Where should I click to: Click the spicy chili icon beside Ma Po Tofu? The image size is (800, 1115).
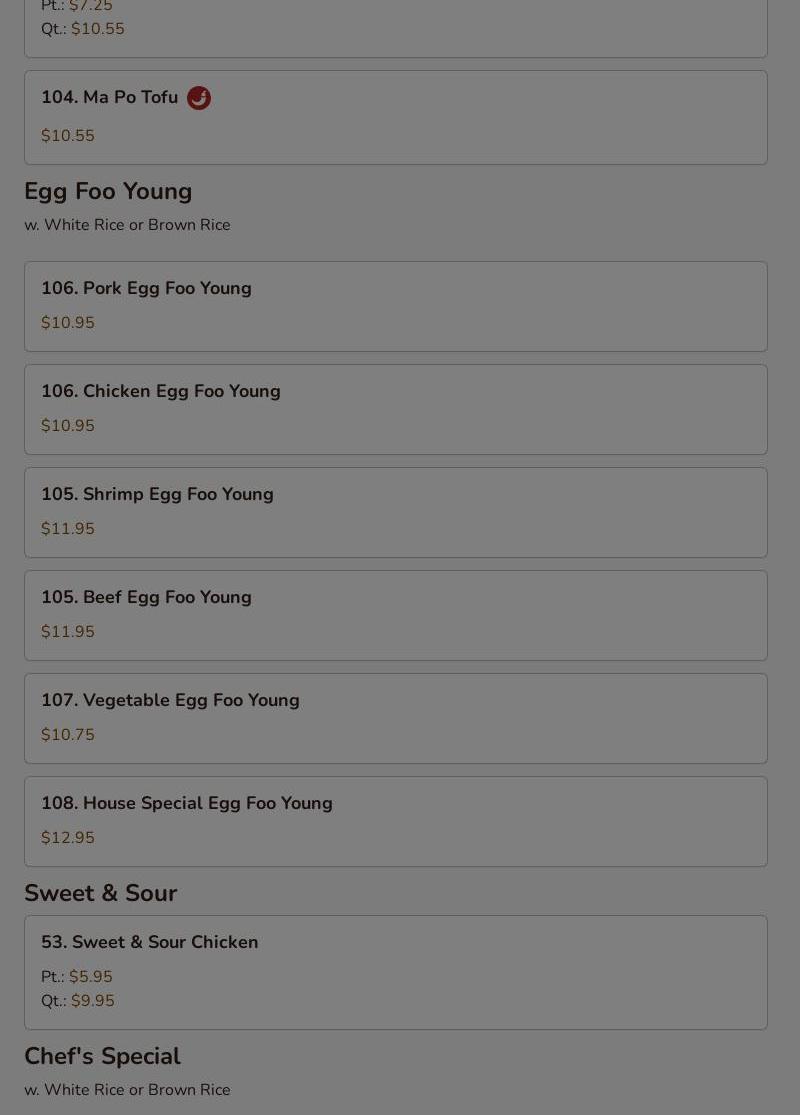198,98
